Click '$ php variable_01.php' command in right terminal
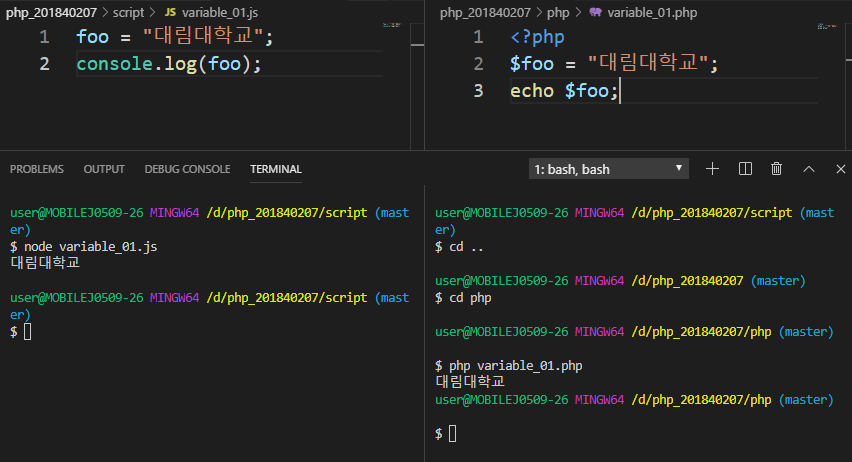 509,366
